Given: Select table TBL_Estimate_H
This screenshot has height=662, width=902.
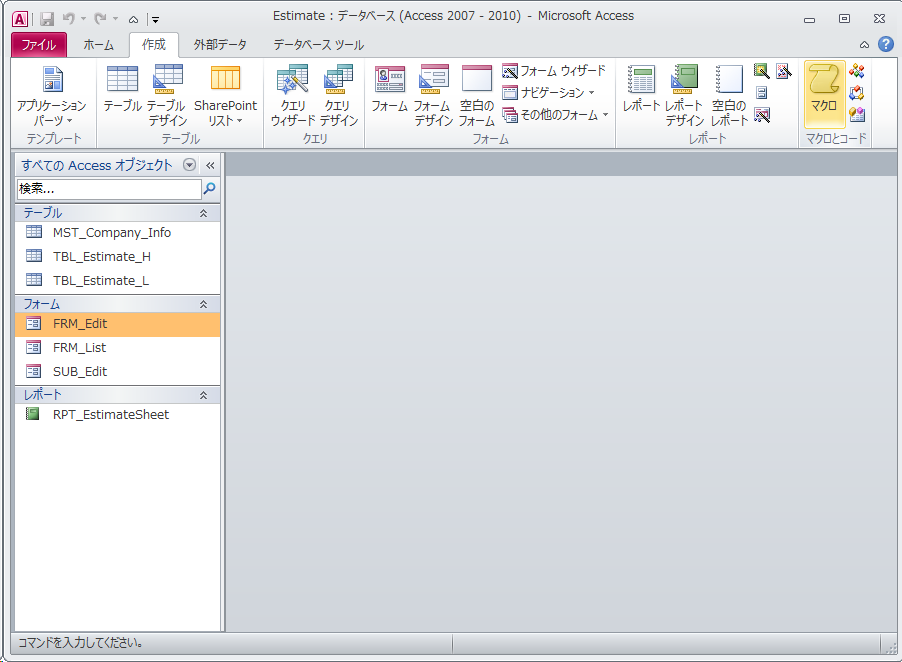Looking at the screenshot, I should [117, 257].
